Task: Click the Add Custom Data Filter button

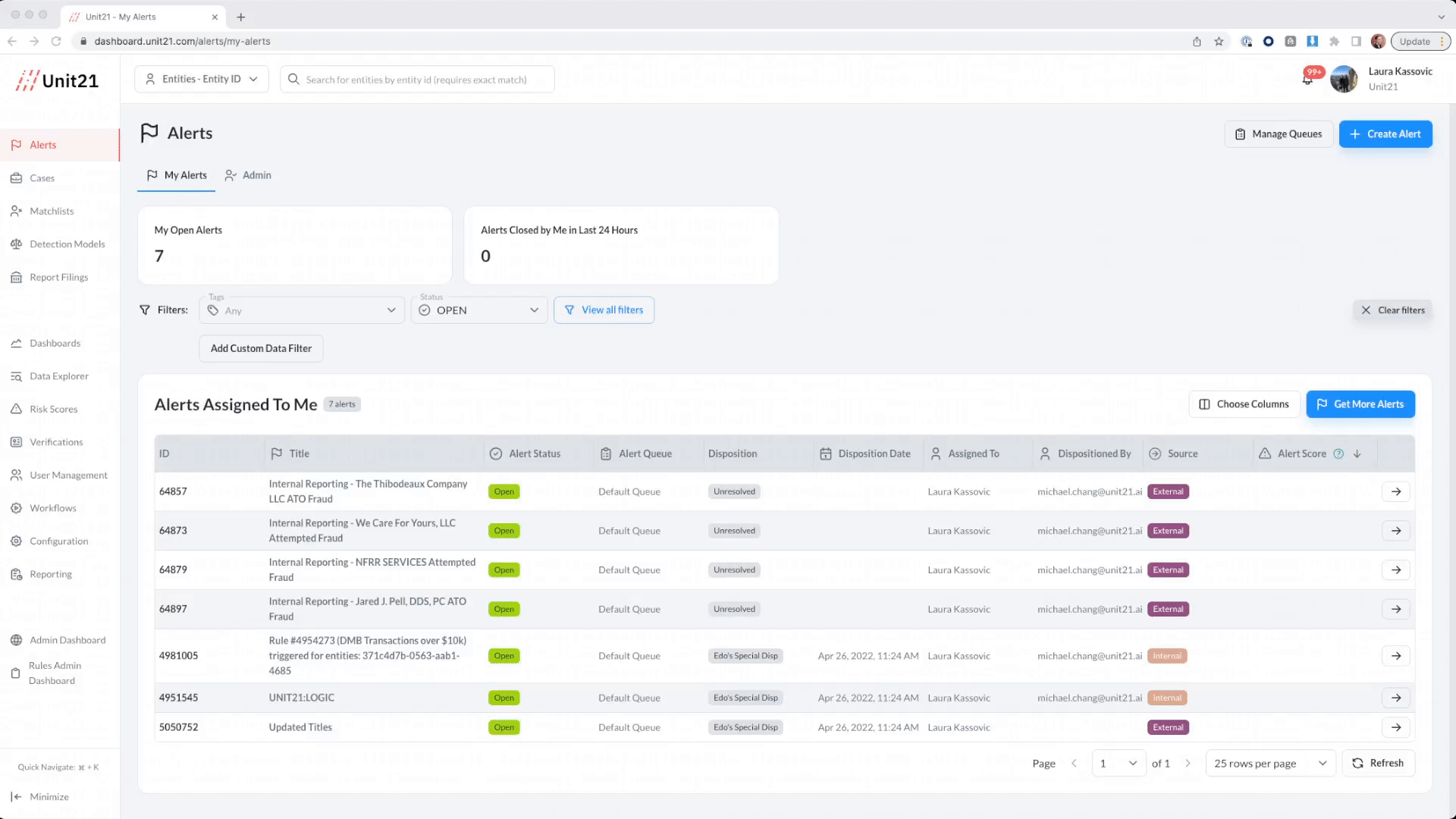Action: tap(261, 348)
